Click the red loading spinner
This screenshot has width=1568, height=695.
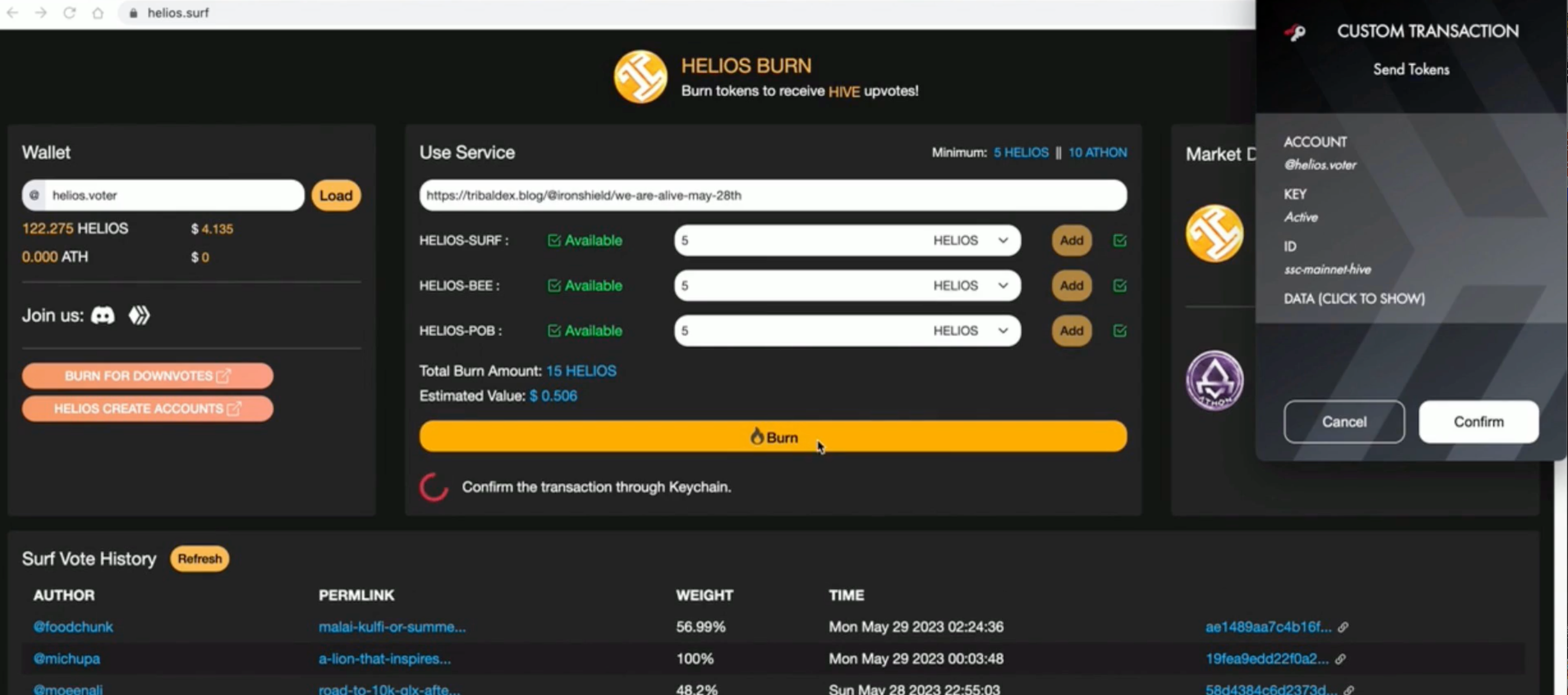click(433, 488)
